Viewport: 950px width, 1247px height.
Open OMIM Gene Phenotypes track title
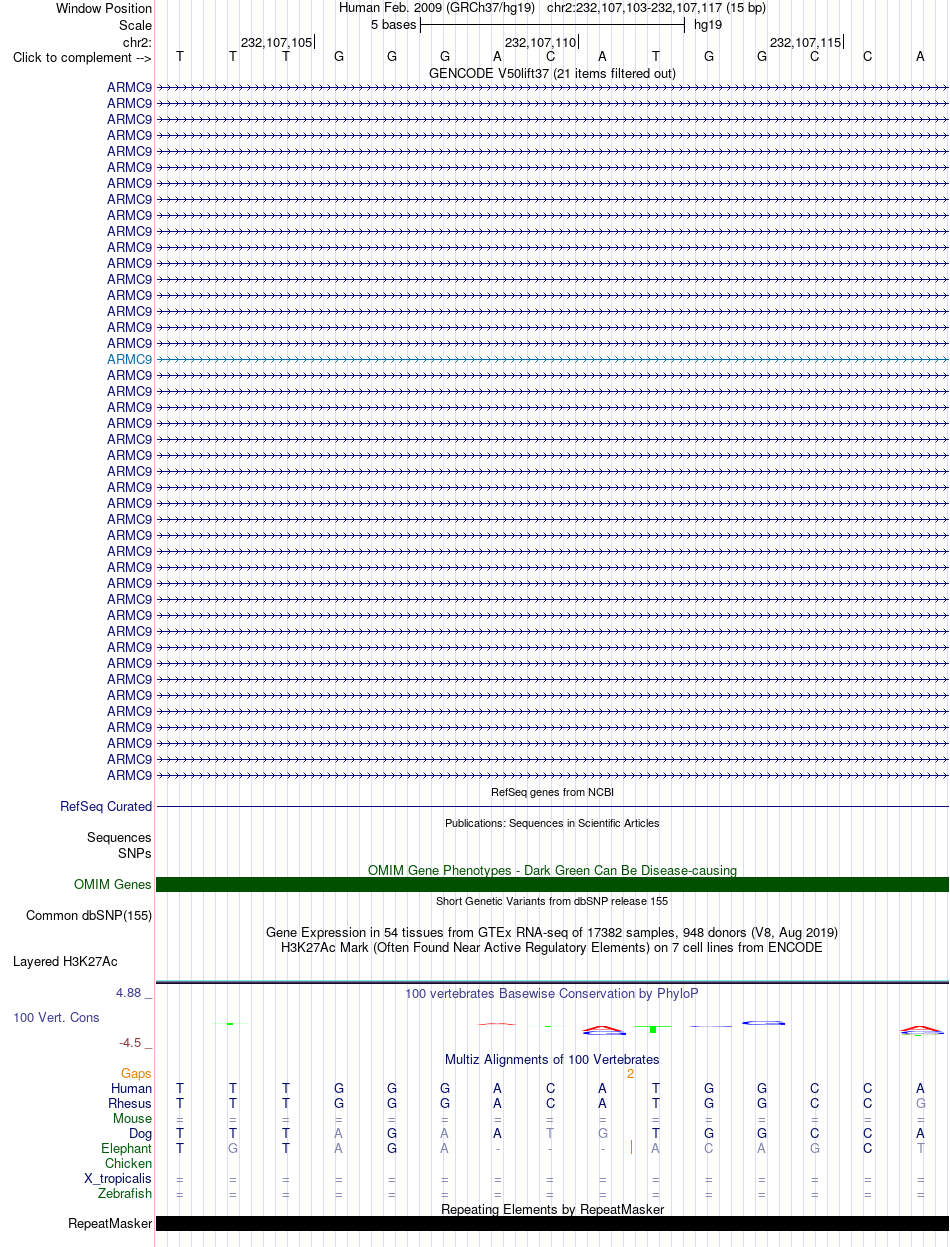coord(552,870)
